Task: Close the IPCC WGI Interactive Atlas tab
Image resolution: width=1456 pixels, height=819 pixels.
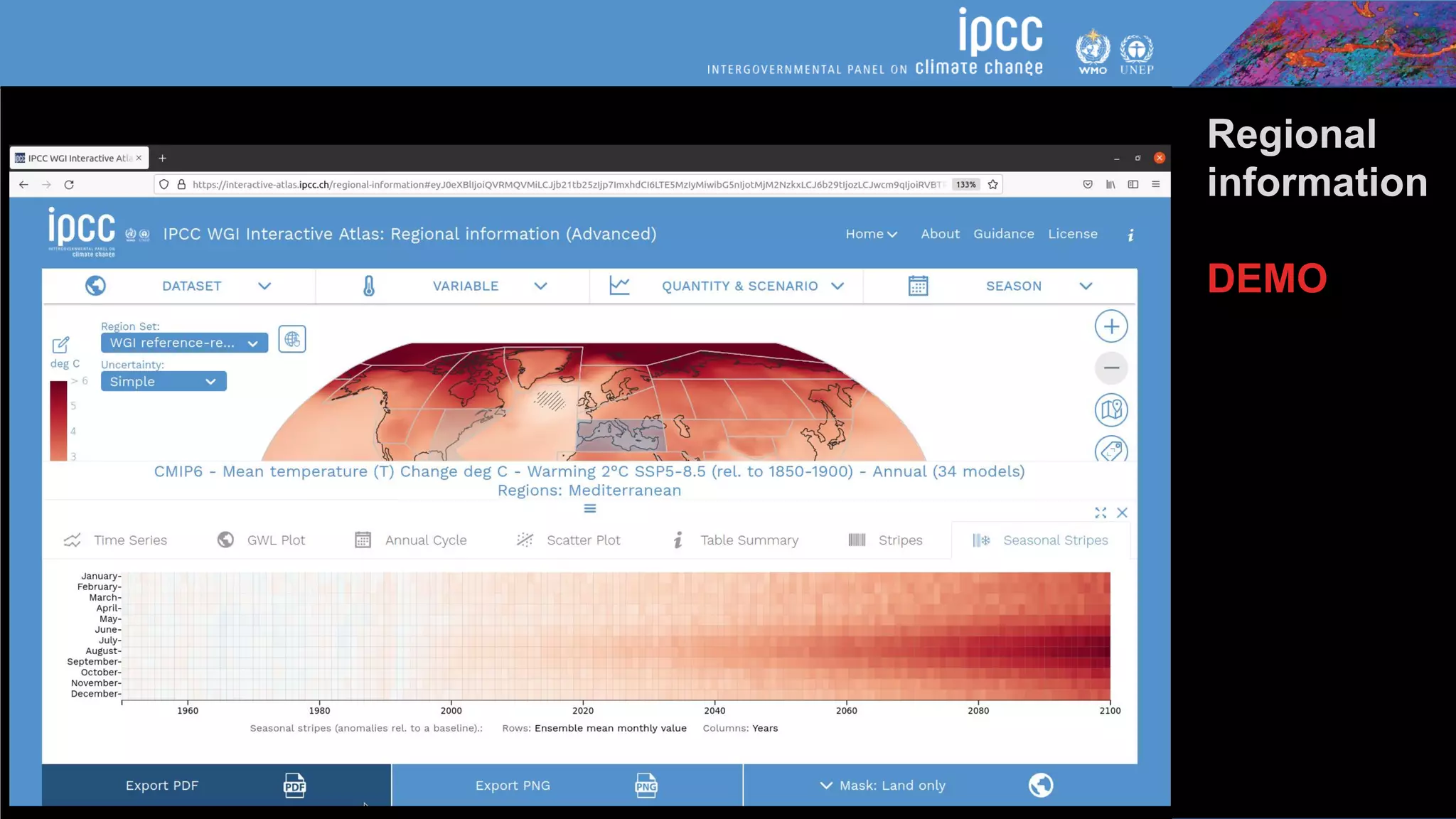Action: (139, 158)
